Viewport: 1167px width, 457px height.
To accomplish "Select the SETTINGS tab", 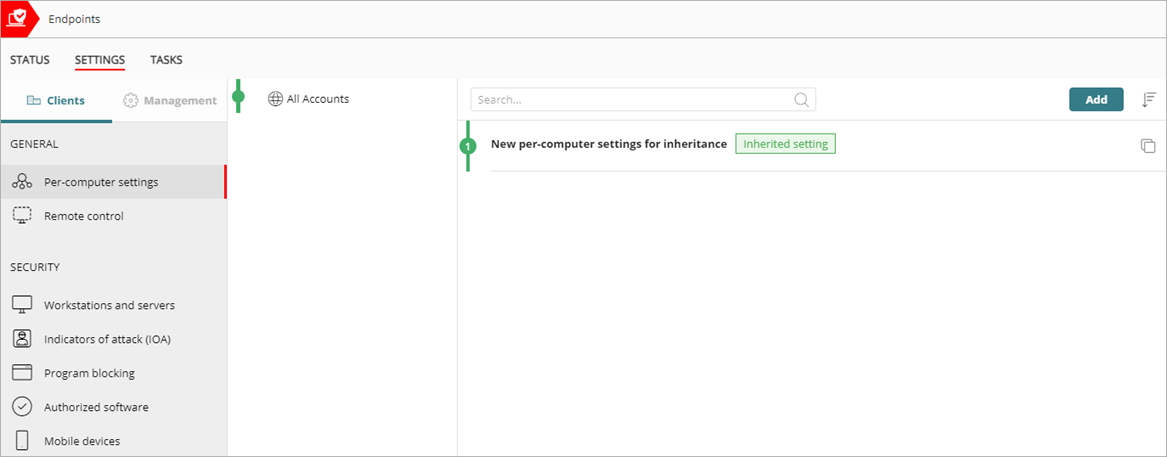I will pos(100,60).
